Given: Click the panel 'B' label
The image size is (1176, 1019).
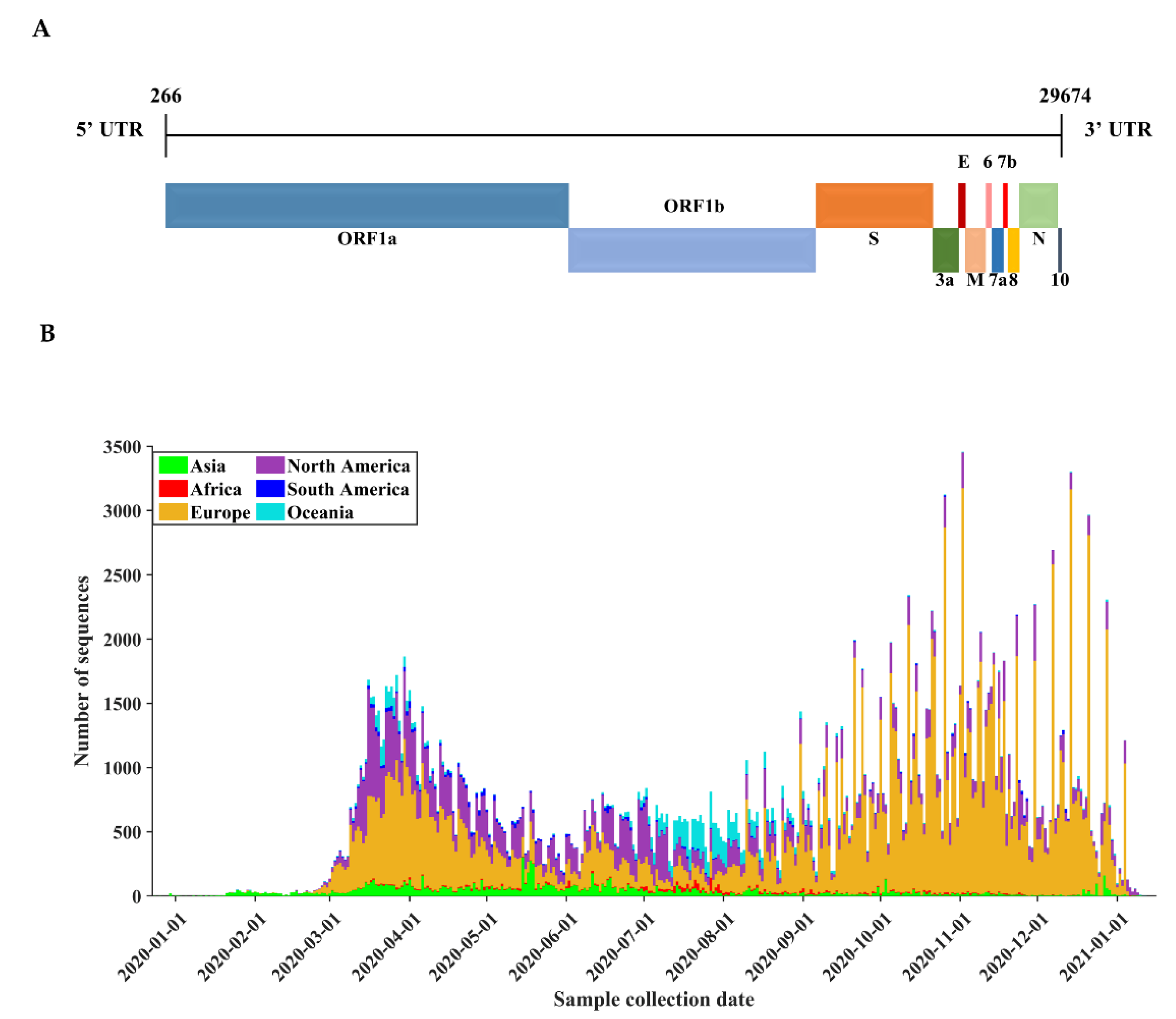Looking at the screenshot, I should tap(47, 333).
